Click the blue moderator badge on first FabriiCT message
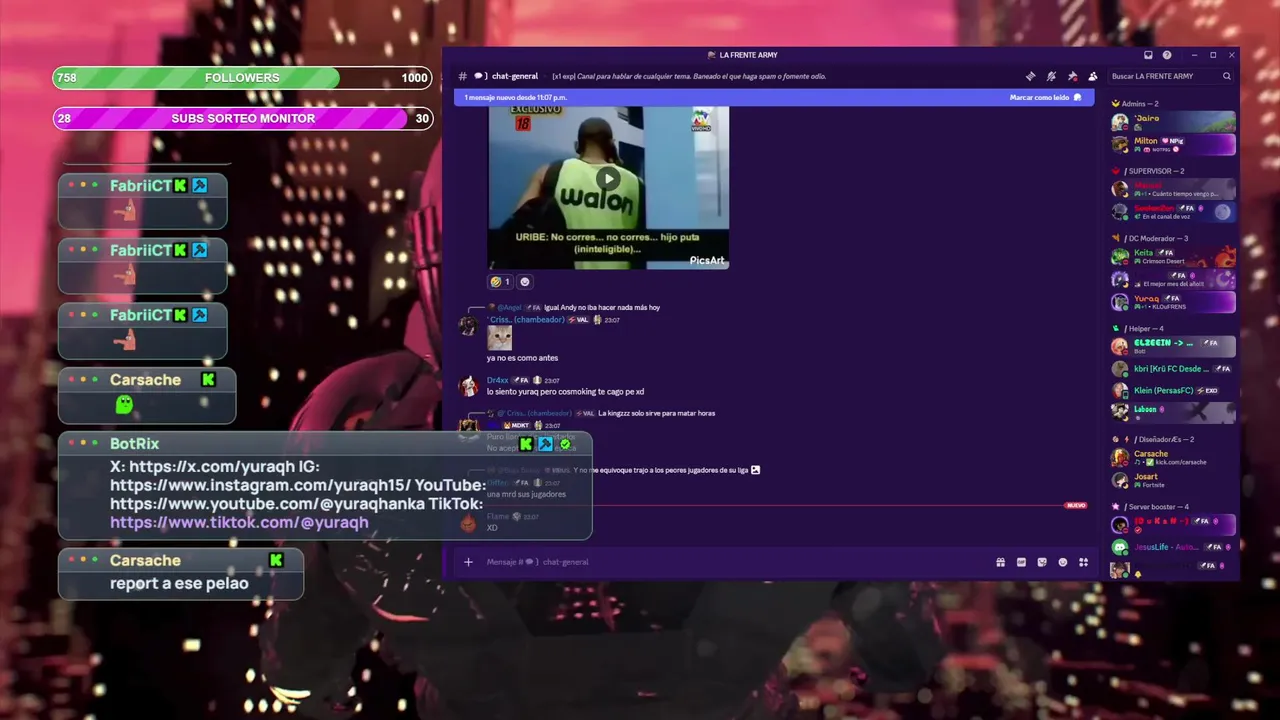This screenshot has width=1280, height=720. [x=200, y=186]
